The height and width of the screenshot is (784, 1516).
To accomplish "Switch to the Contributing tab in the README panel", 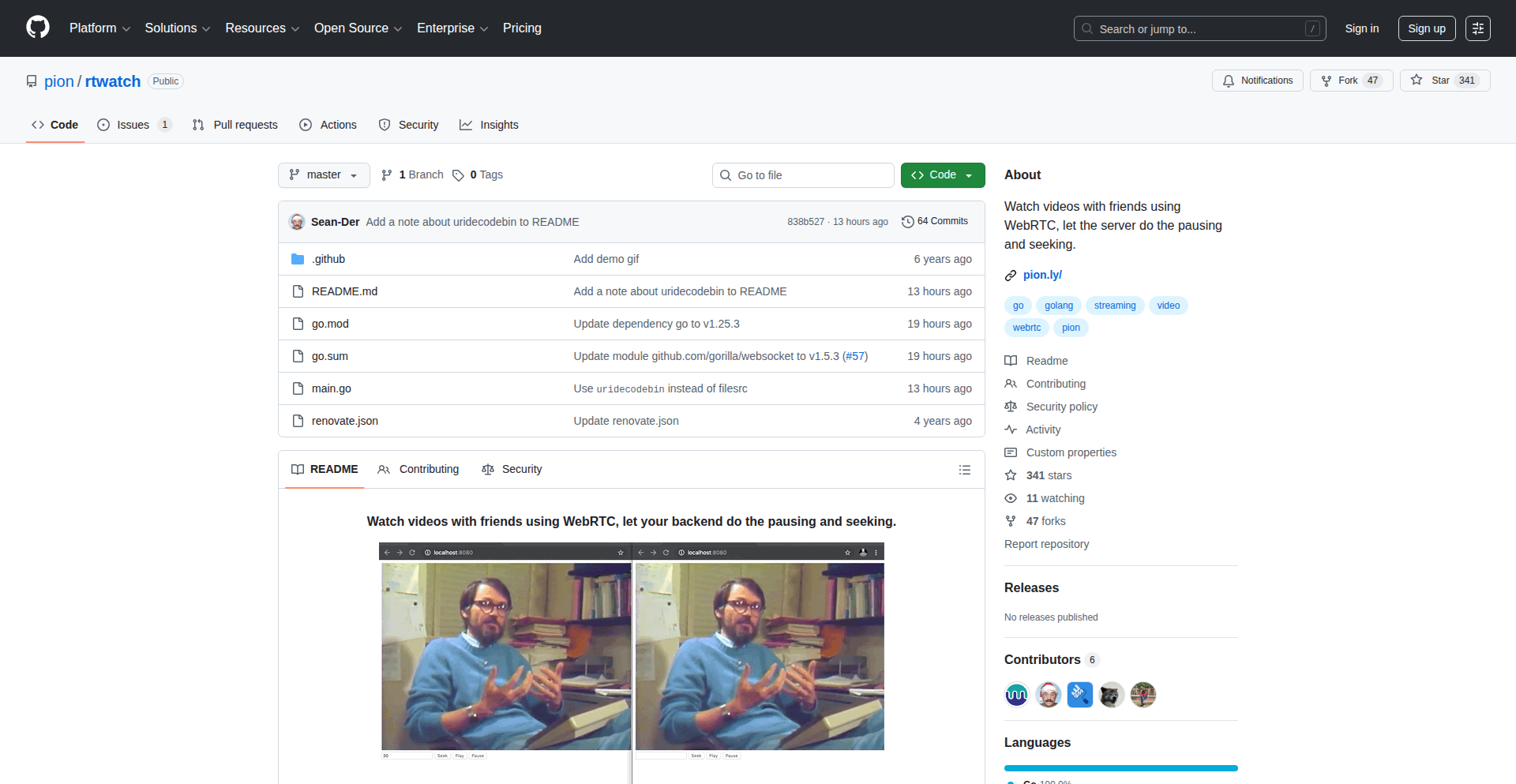I will point(418,469).
